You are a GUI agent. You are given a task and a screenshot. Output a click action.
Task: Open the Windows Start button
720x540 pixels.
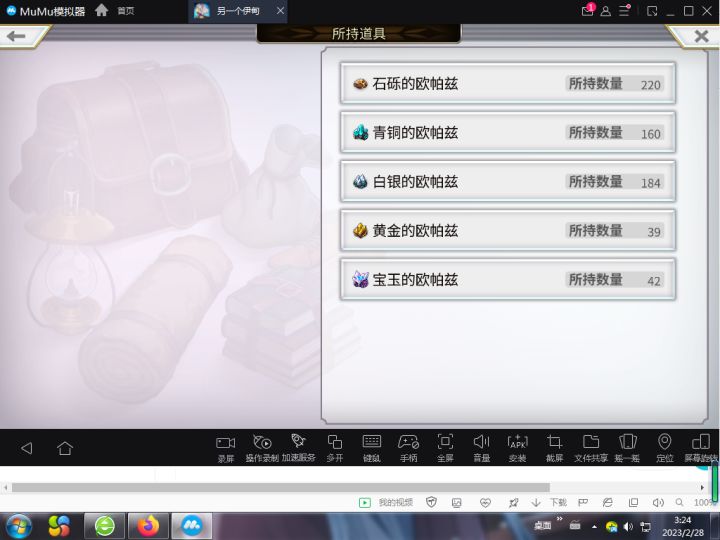[19, 526]
